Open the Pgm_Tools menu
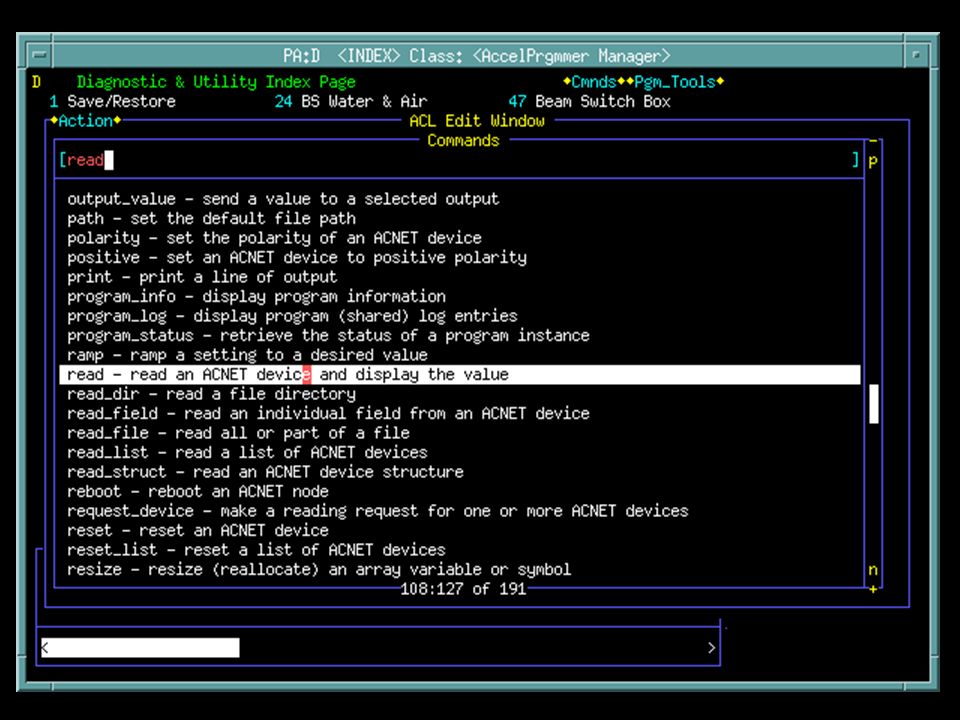Screen dimensions: 960x720 click(675, 82)
